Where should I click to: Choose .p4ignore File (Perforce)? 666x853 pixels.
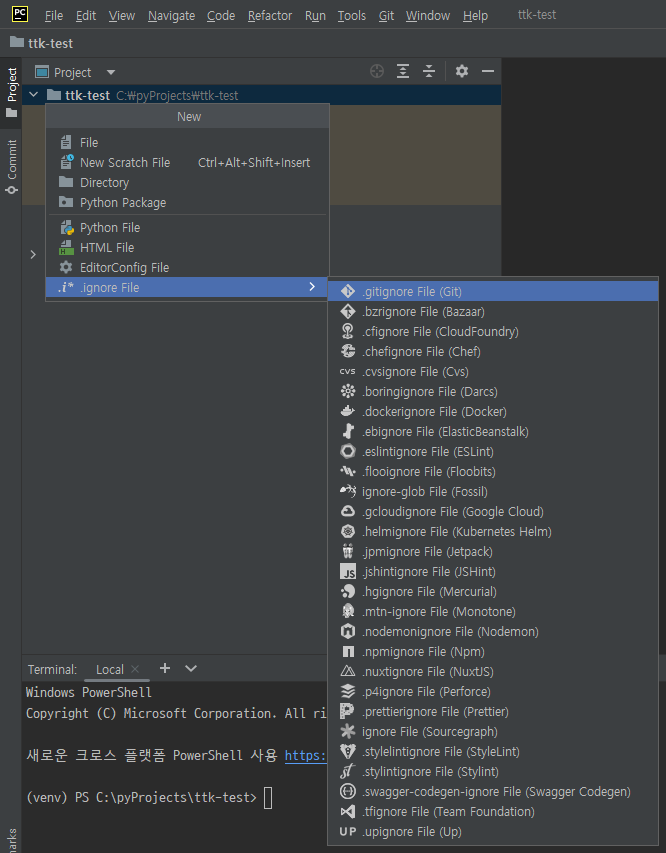point(493,692)
